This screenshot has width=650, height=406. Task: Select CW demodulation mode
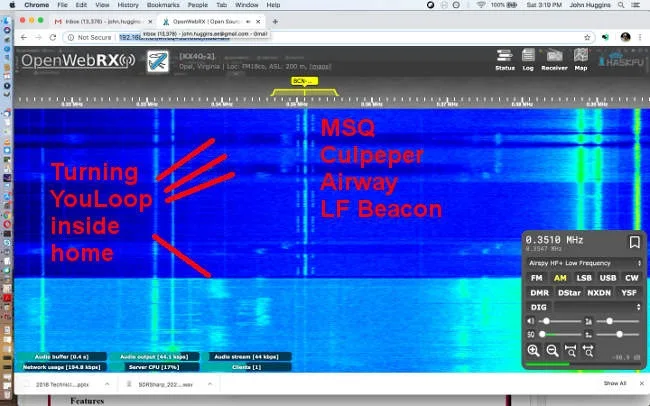(x=631, y=278)
